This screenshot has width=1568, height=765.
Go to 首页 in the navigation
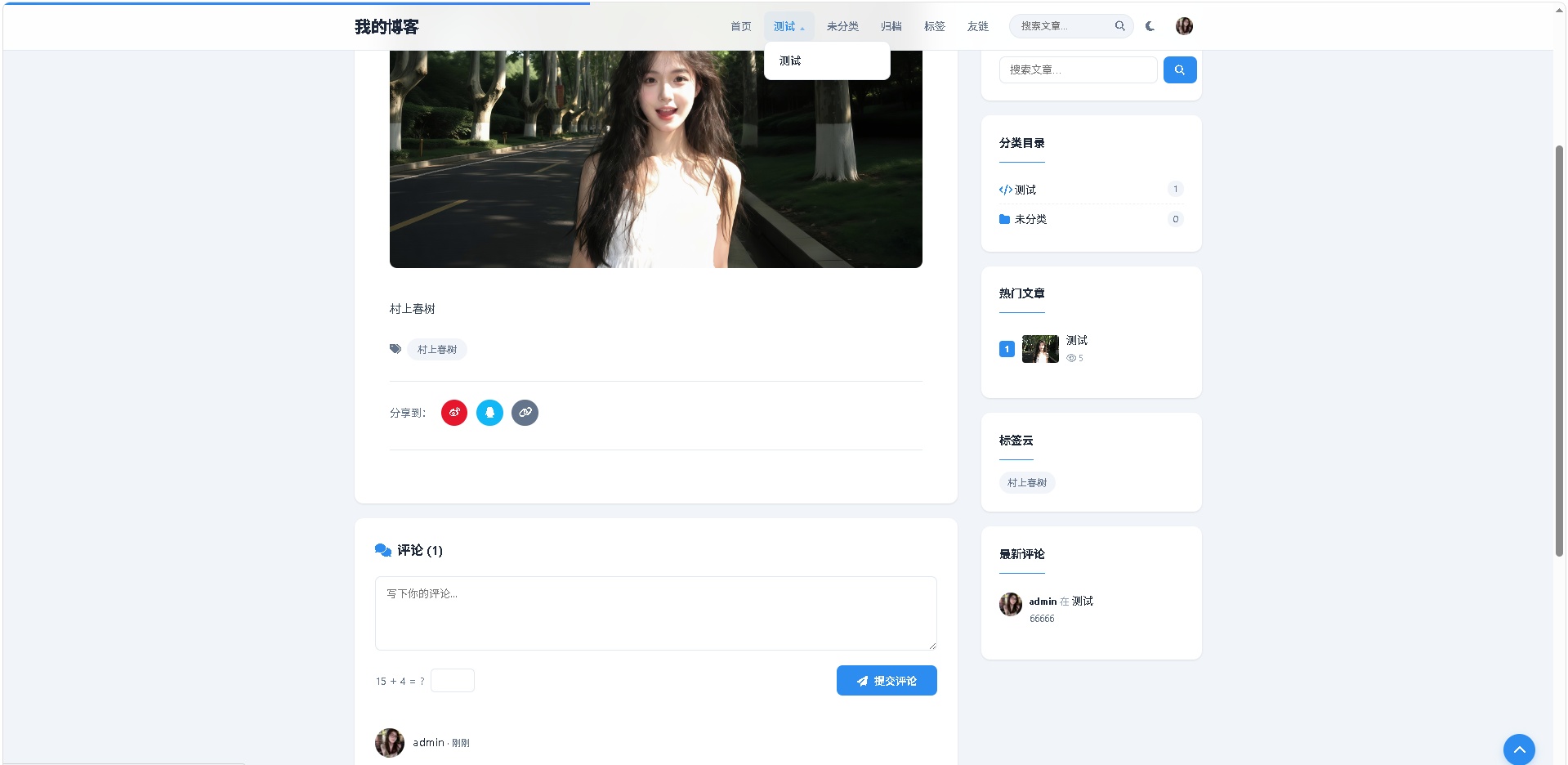pos(741,26)
